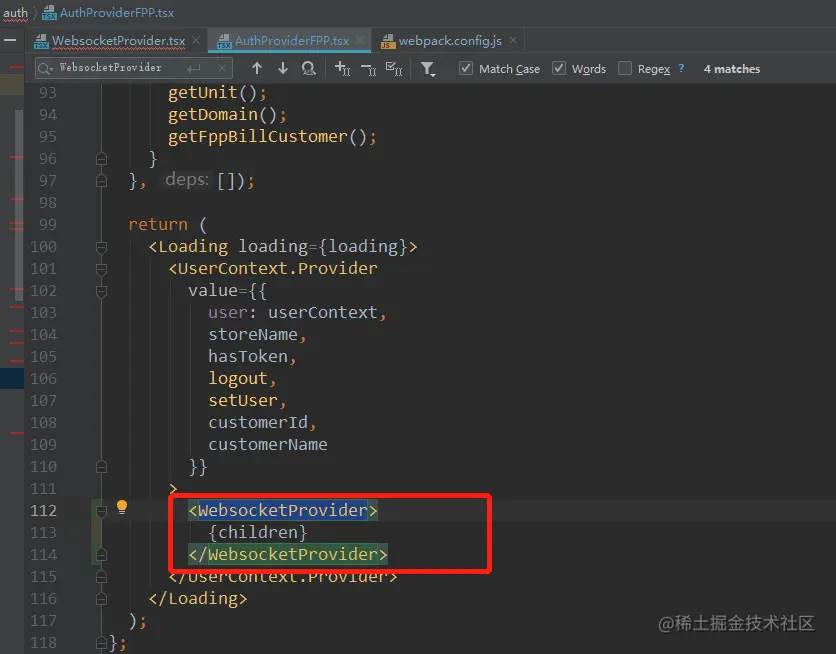This screenshot has height=654, width=836.
Task: Open the search filter funnel
Action: pos(428,69)
